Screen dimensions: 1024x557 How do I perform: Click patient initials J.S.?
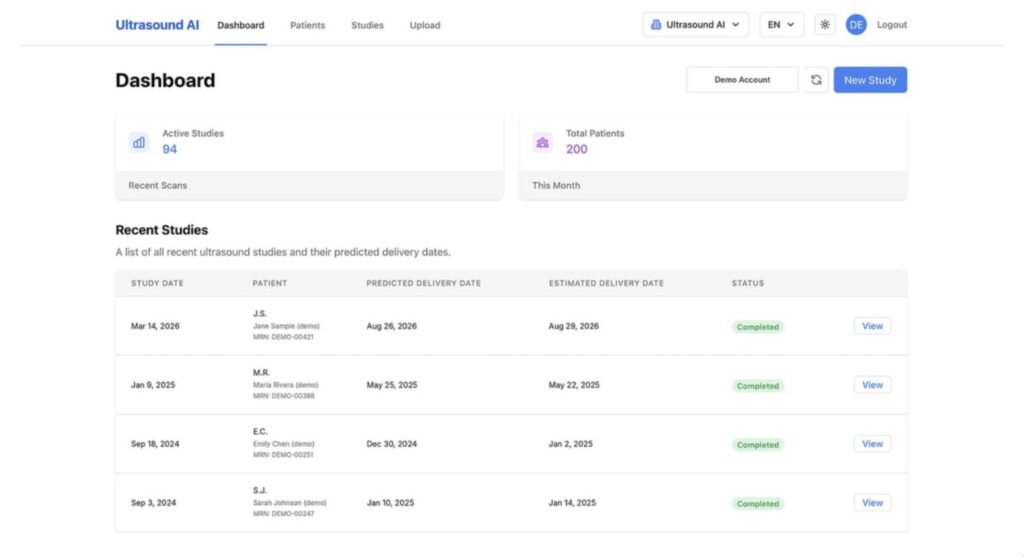pos(260,313)
